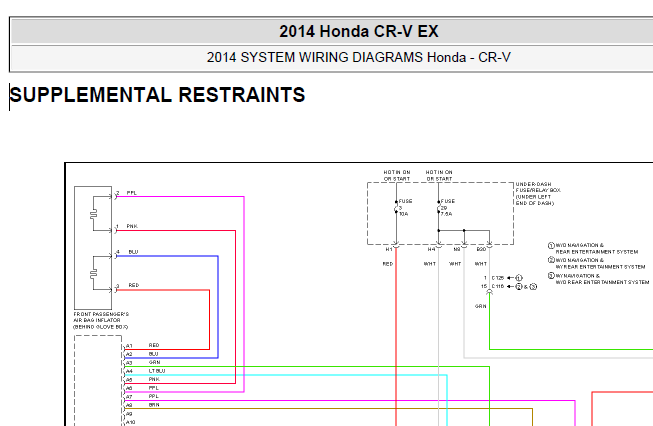The height and width of the screenshot is (426, 653).
Task: Click the 'A6' pin label
Action: (129, 389)
